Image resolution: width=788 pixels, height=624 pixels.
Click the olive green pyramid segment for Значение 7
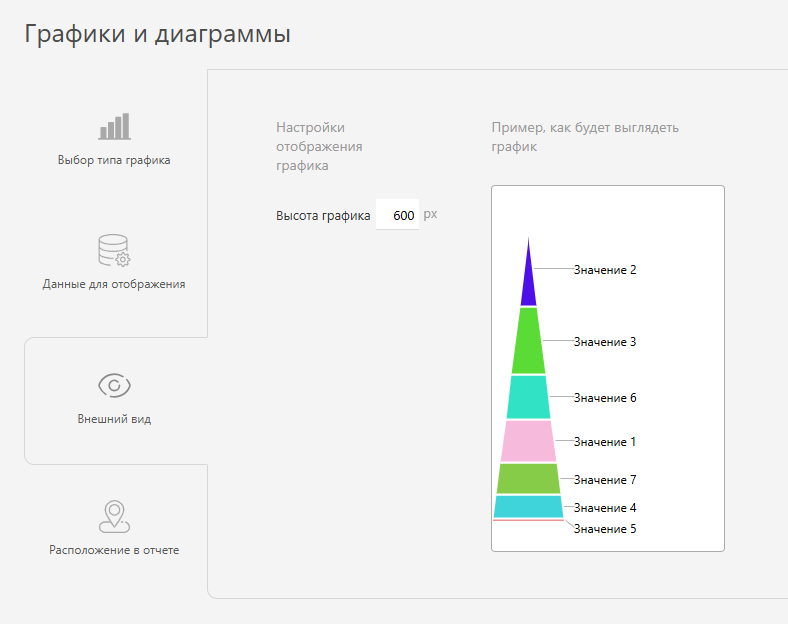528,478
